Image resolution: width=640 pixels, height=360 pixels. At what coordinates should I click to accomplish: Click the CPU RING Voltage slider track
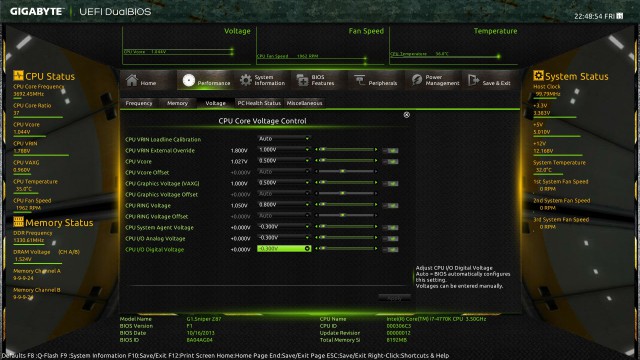(x=346, y=205)
